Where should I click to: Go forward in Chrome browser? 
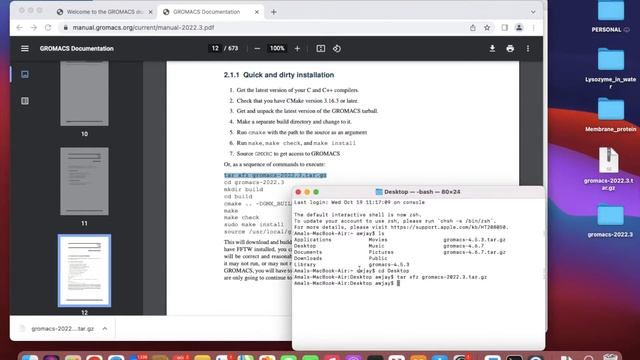coord(34,27)
